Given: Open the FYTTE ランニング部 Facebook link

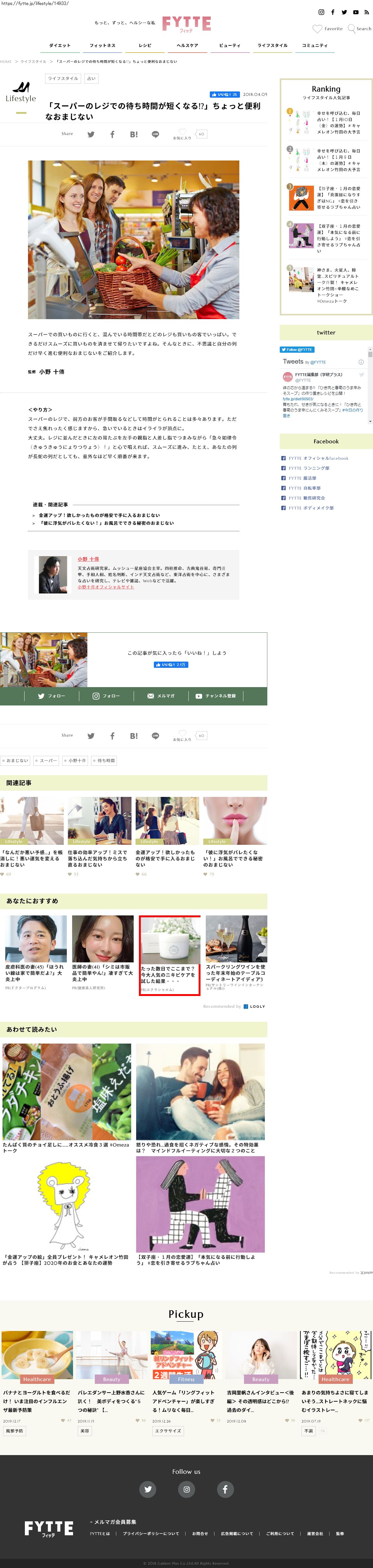Looking at the screenshot, I should (308, 468).
